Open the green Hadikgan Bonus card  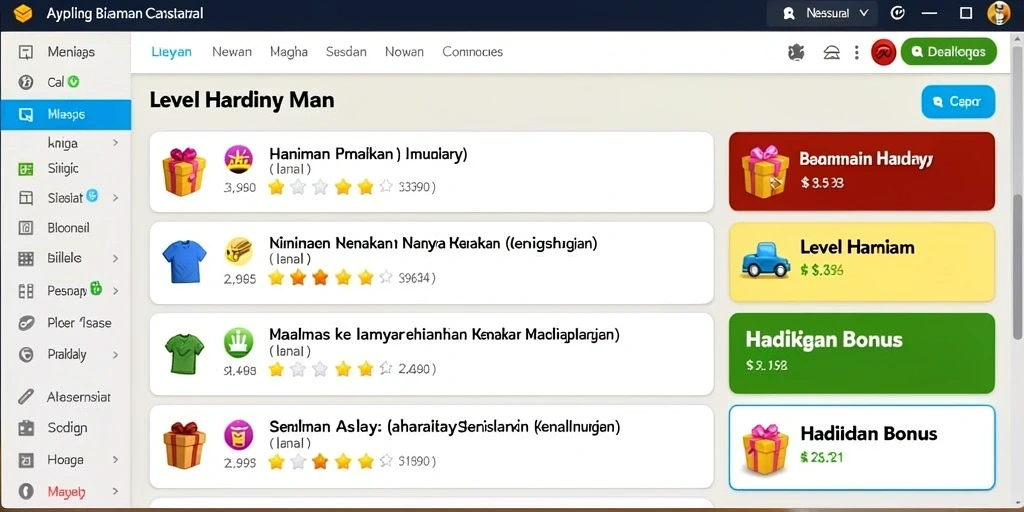pos(861,353)
